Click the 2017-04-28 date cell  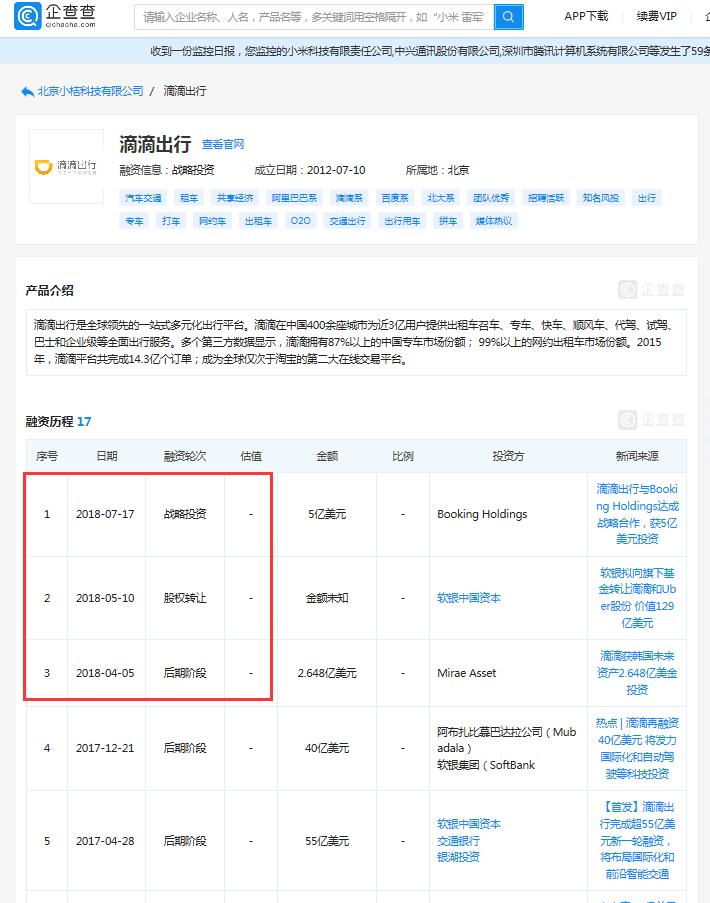click(105, 841)
